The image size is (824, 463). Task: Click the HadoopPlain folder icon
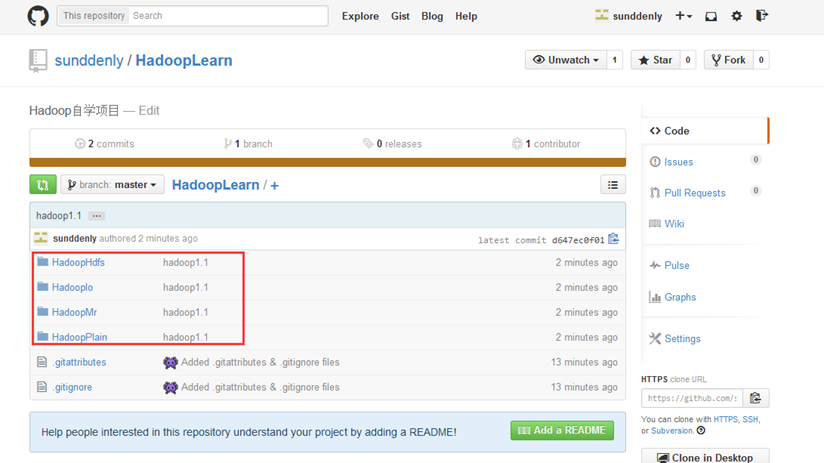[43, 336]
